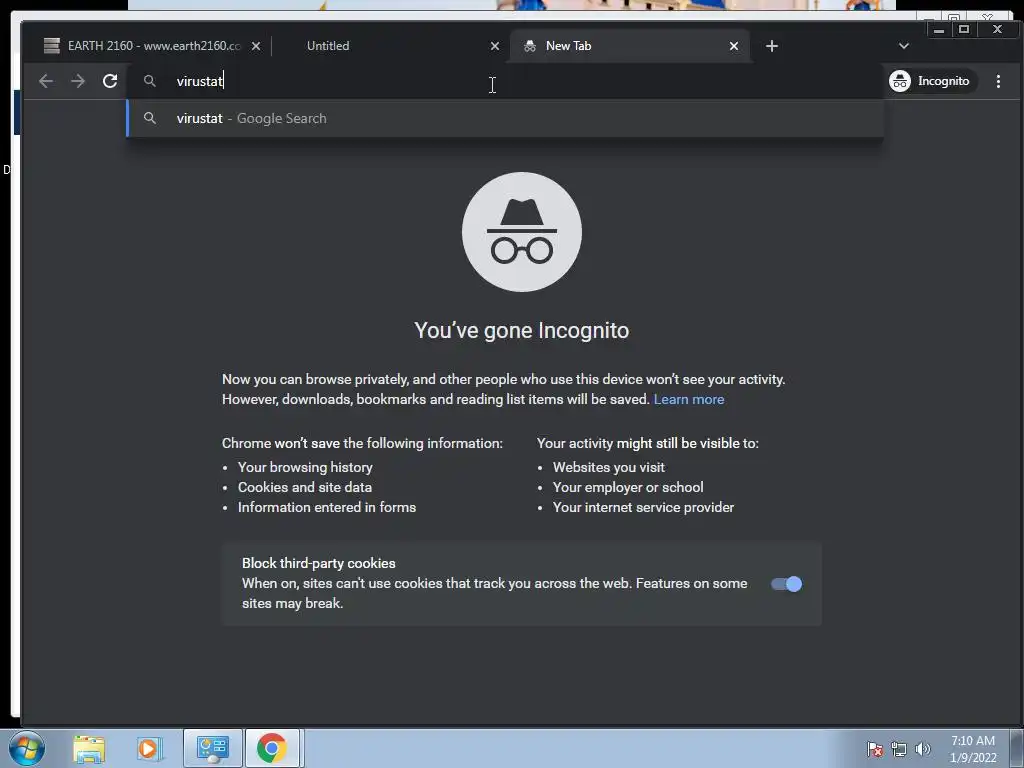Open the Action Center flag icon
The height and width of the screenshot is (768, 1024).
[x=875, y=749]
